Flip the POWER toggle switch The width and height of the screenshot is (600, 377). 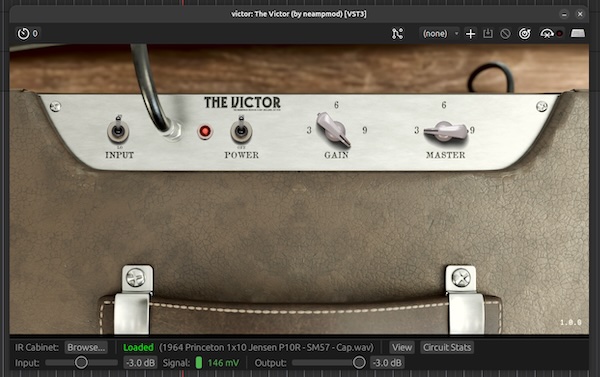(x=241, y=129)
